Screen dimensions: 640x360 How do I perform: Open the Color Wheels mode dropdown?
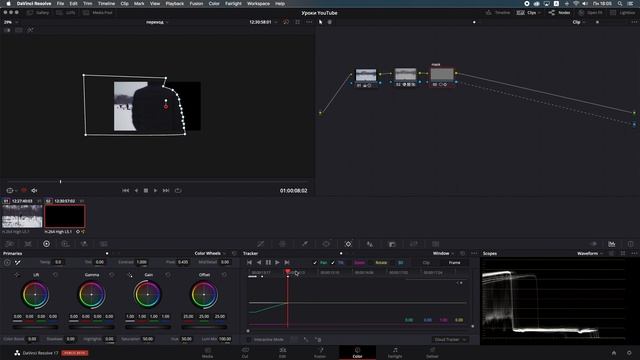pos(210,253)
